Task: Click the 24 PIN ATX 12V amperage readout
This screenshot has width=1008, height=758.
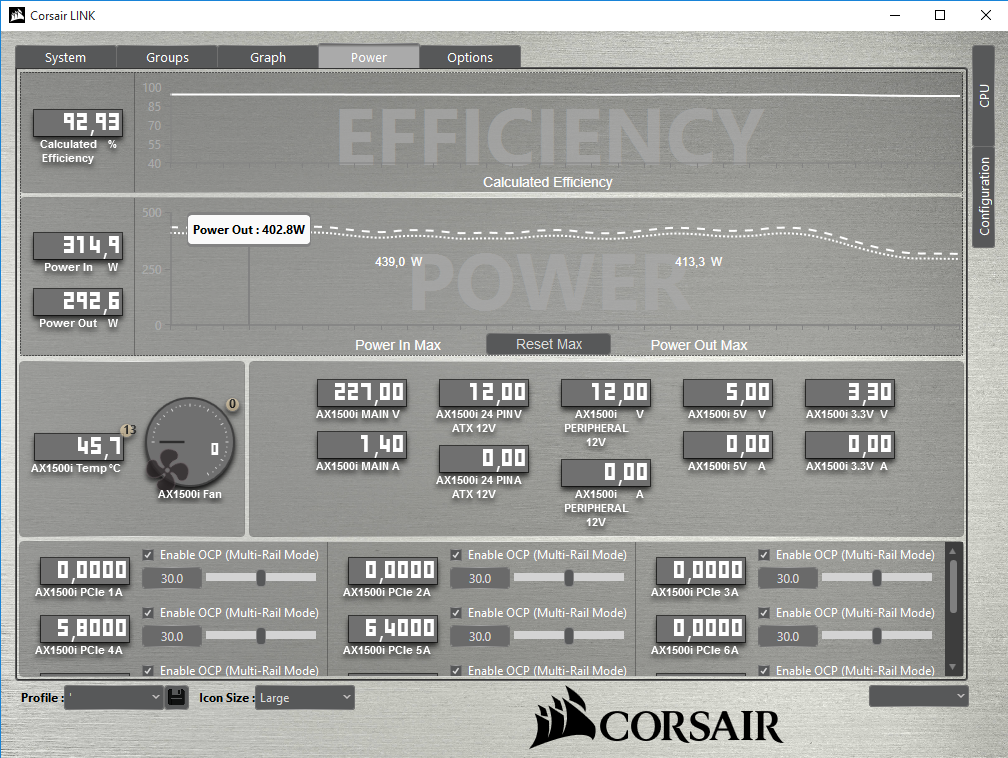Action: (483, 458)
